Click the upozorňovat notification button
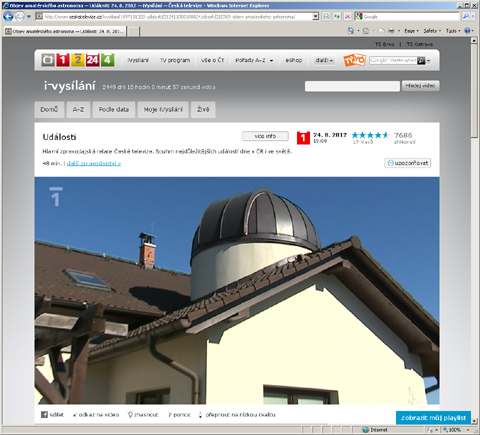 (x=408, y=163)
